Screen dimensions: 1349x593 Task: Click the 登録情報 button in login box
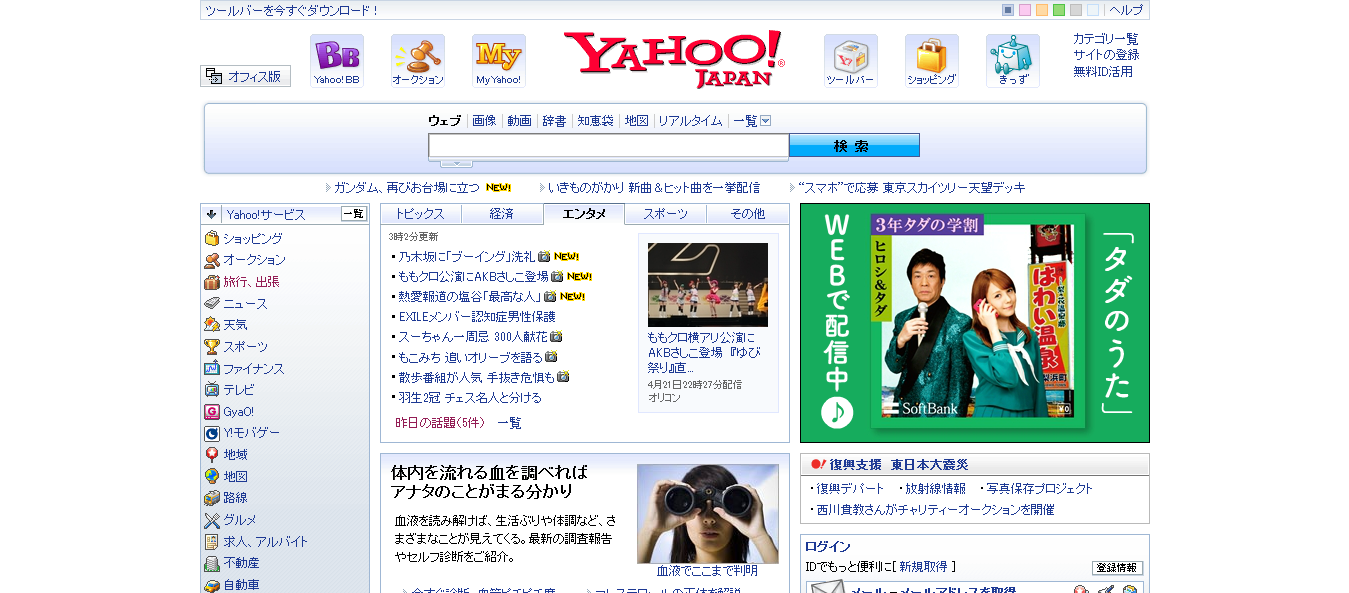pos(1117,568)
